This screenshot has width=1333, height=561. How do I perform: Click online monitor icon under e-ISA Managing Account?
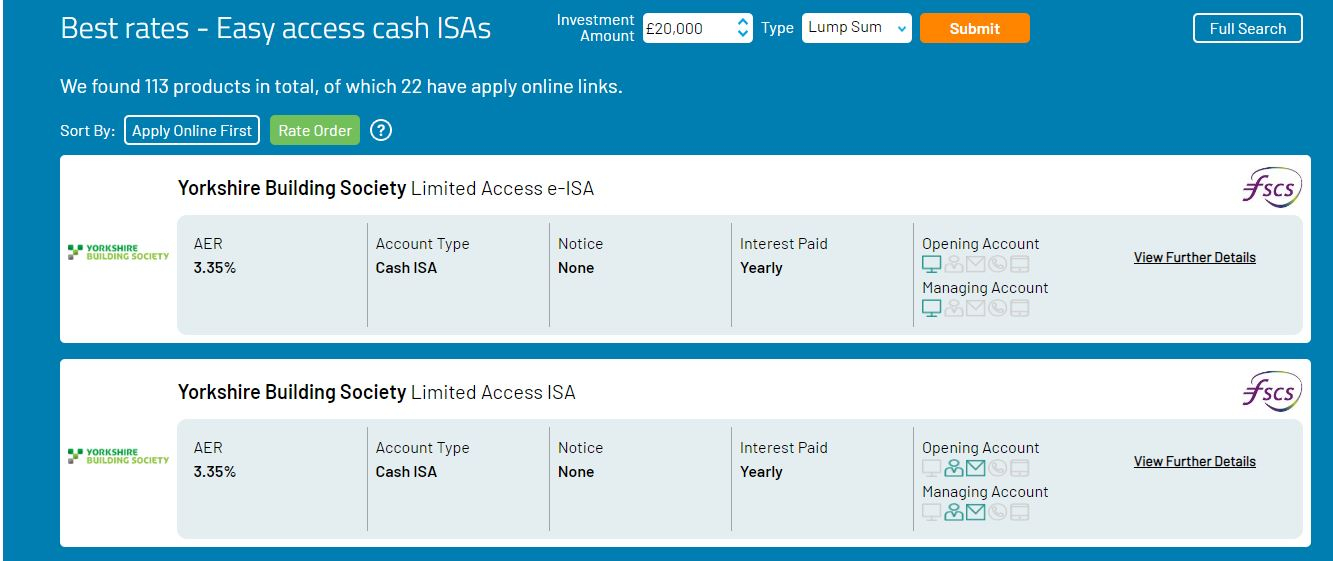[931, 308]
